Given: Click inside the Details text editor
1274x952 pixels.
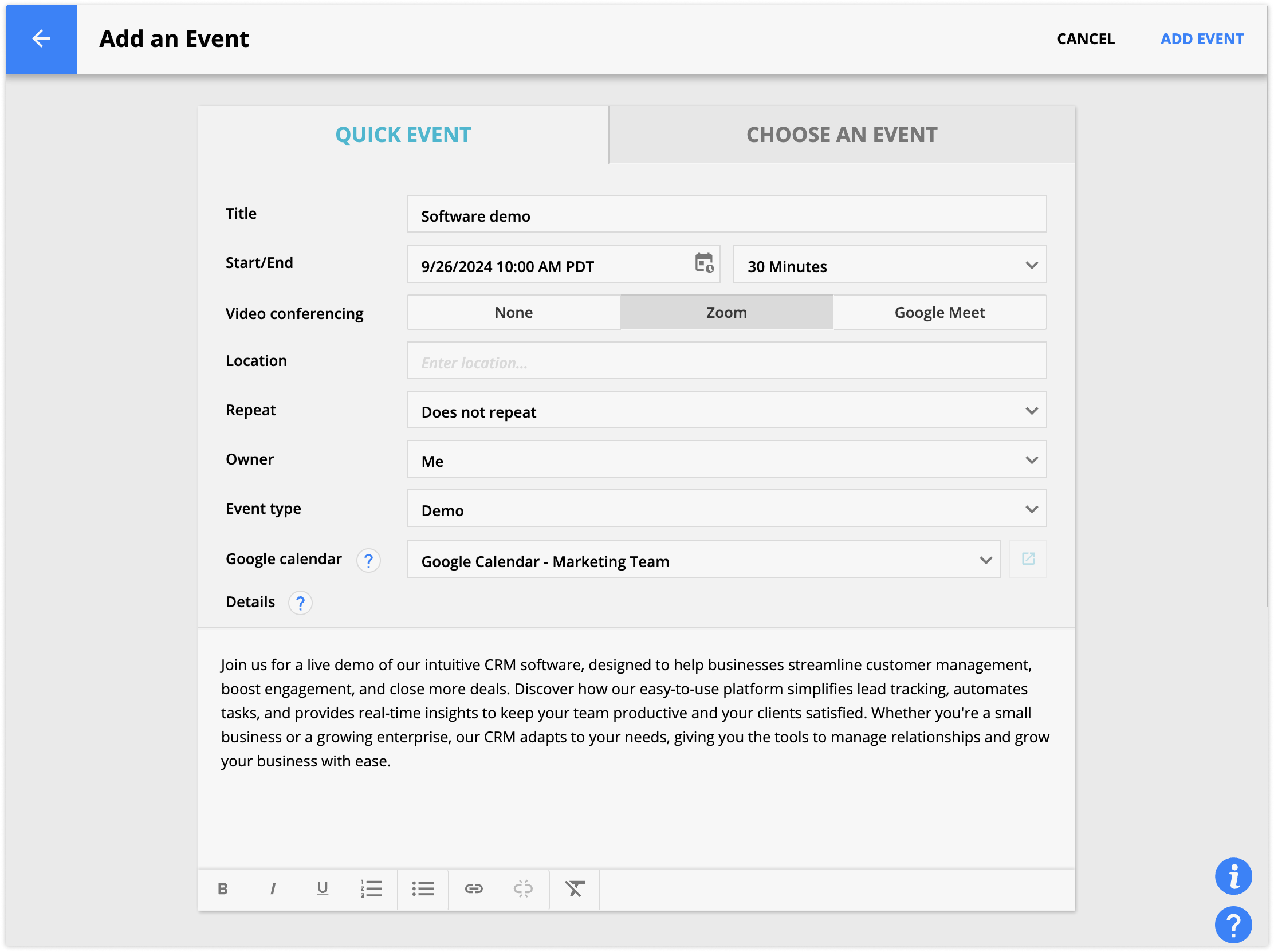Looking at the screenshot, I should coord(636,749).
